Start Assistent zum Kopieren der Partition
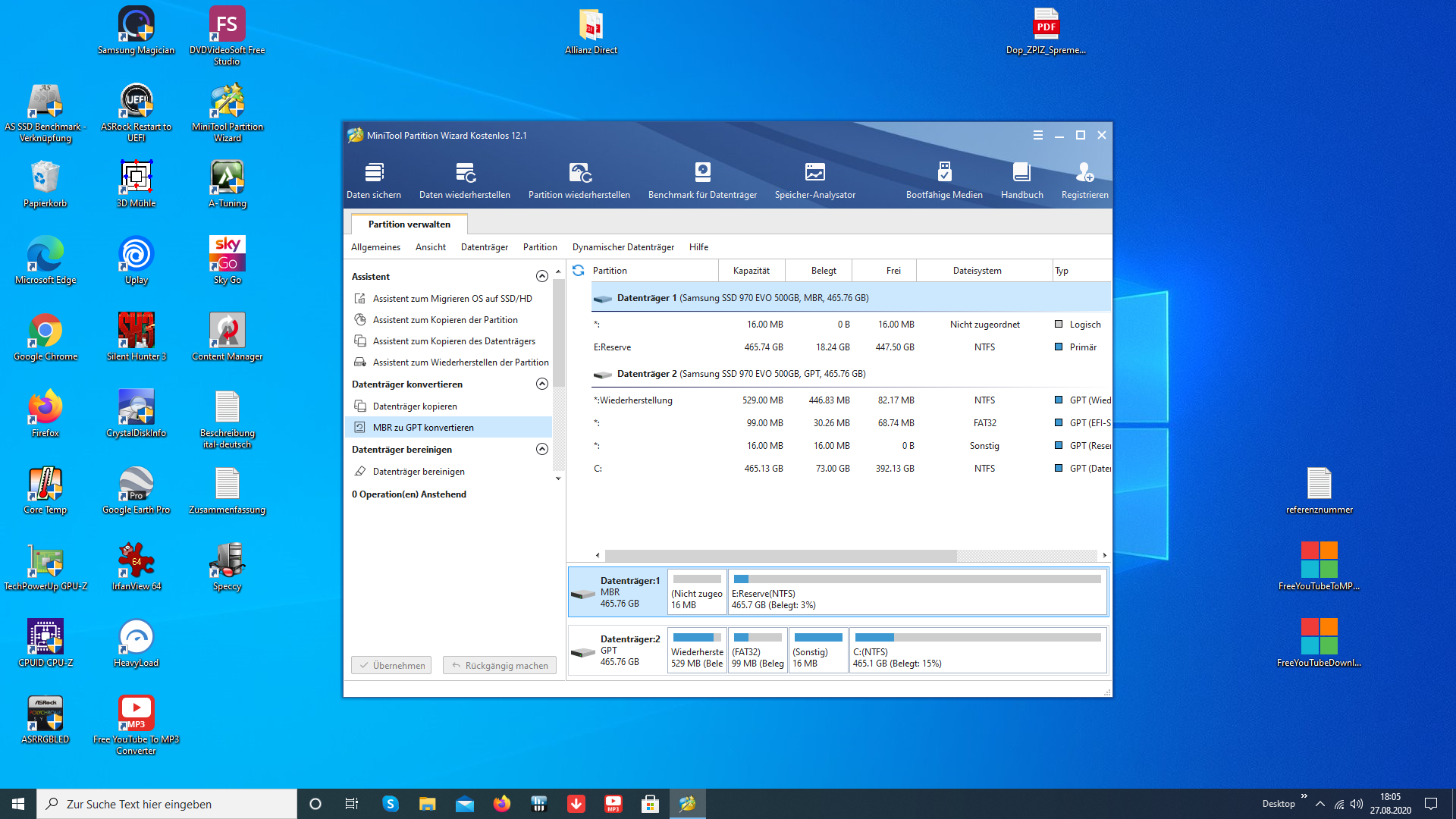The height and width of the screenshot is (819, 1456). coord(445,320)
